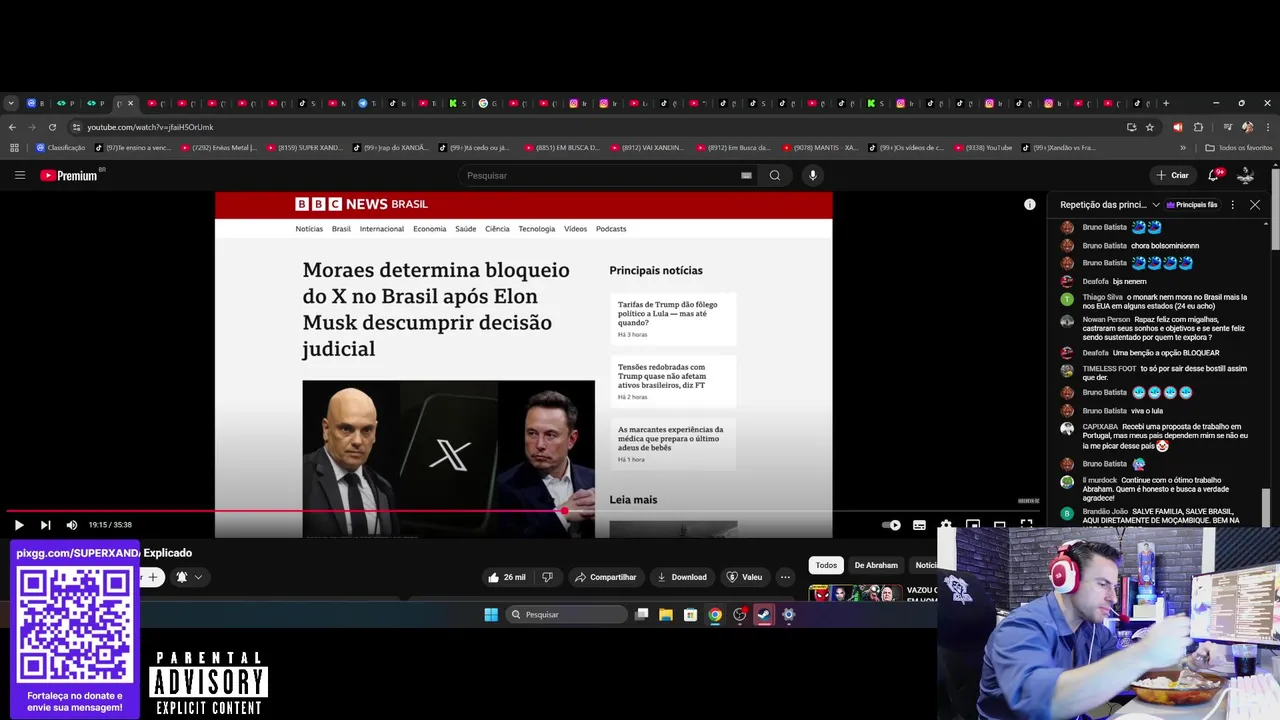Image resolution: width=1280 pixels, height=720 pixels.
Task: Close the live chat replay panel
Action: pos(1255,204)
